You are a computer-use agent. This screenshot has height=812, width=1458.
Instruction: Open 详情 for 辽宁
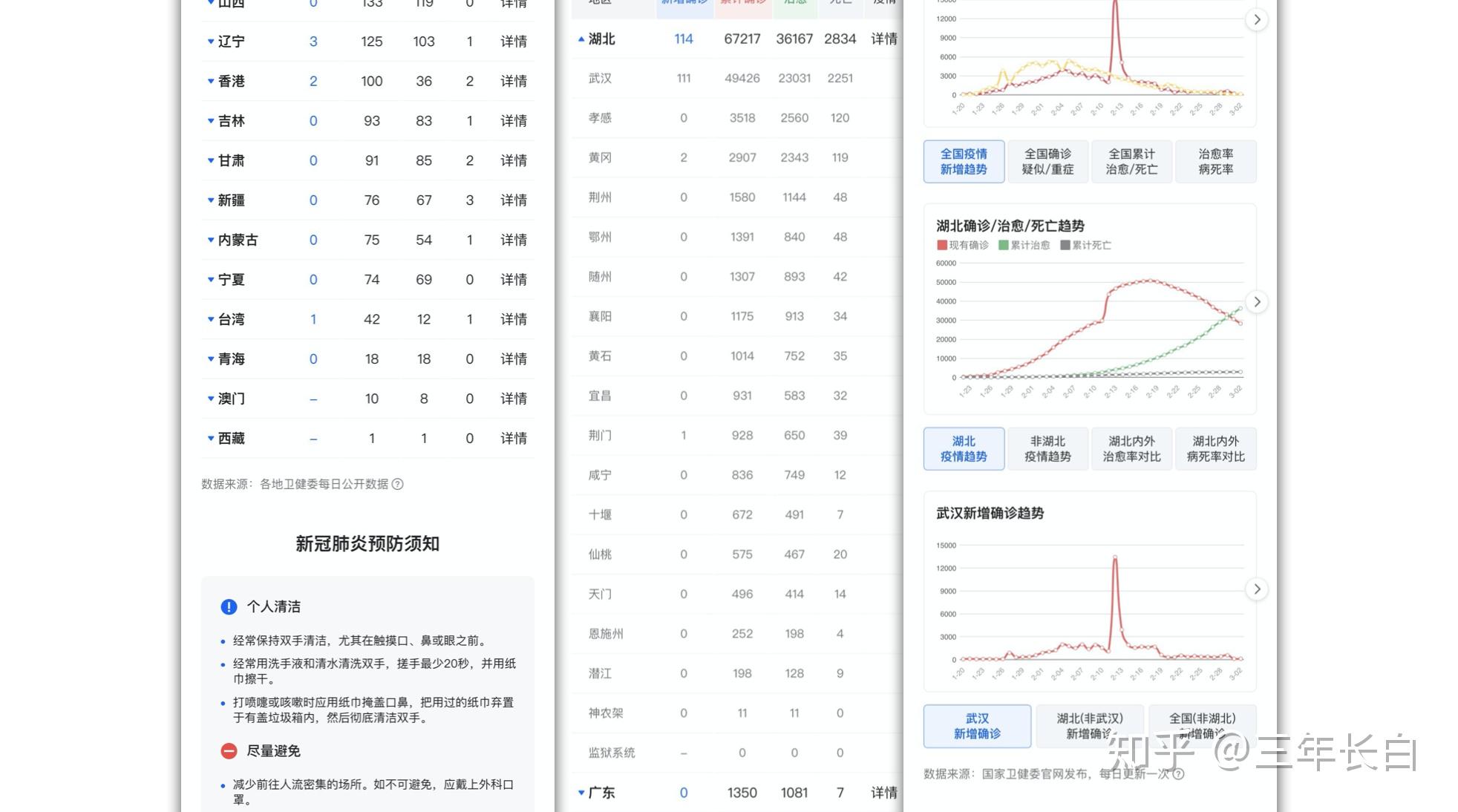point(514,42)
